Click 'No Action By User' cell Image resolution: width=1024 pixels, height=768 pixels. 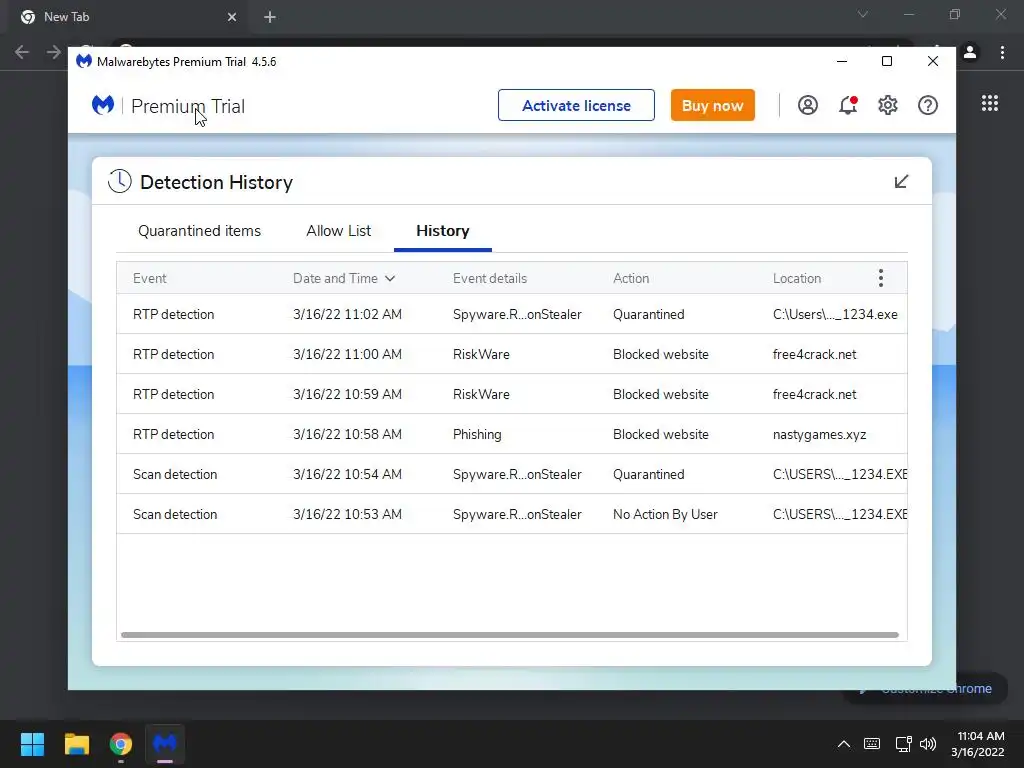[x=665, y=514]
